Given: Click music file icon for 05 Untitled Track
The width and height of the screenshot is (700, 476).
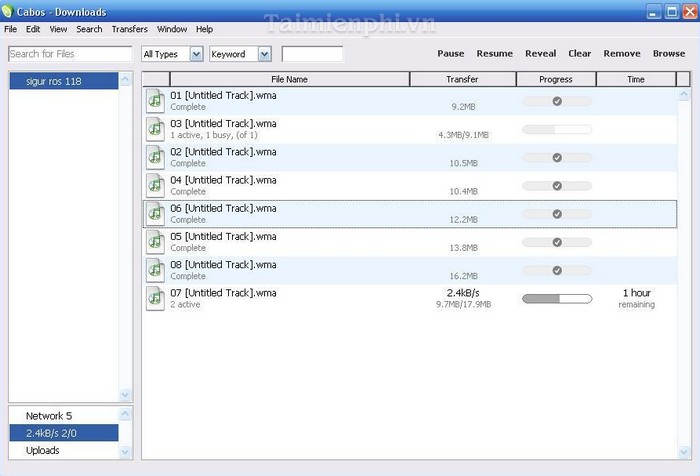Looking at the screenshot, I should [x=155, y=241].
